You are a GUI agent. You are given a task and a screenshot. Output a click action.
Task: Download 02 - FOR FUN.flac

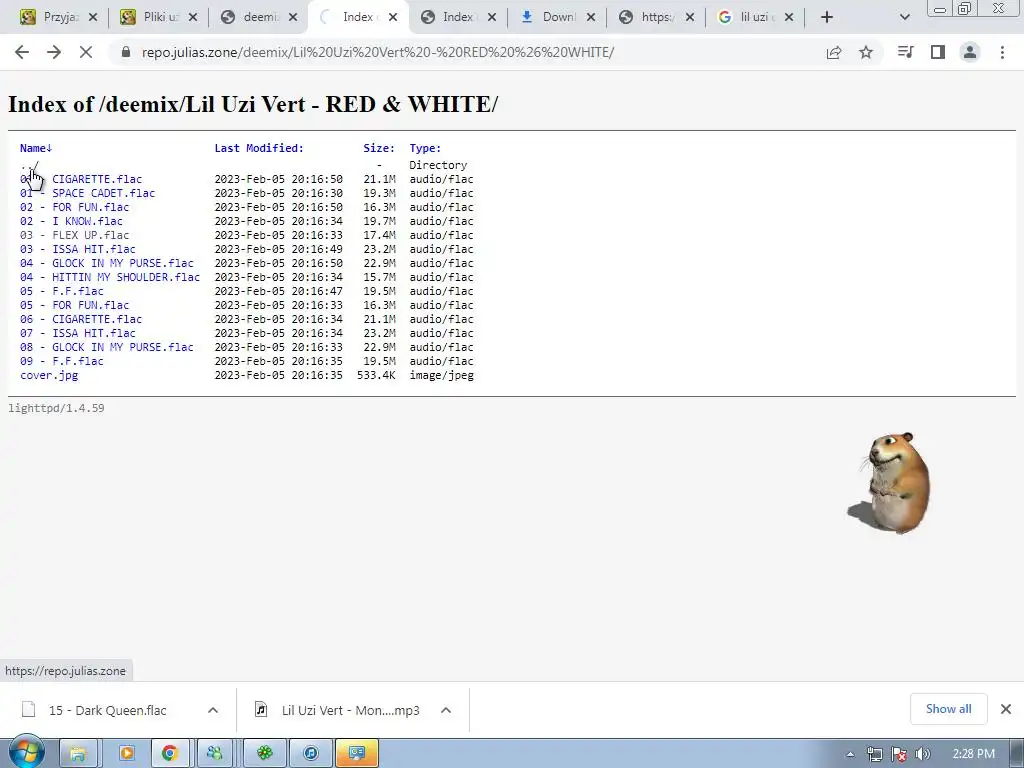tap(74, 207)
